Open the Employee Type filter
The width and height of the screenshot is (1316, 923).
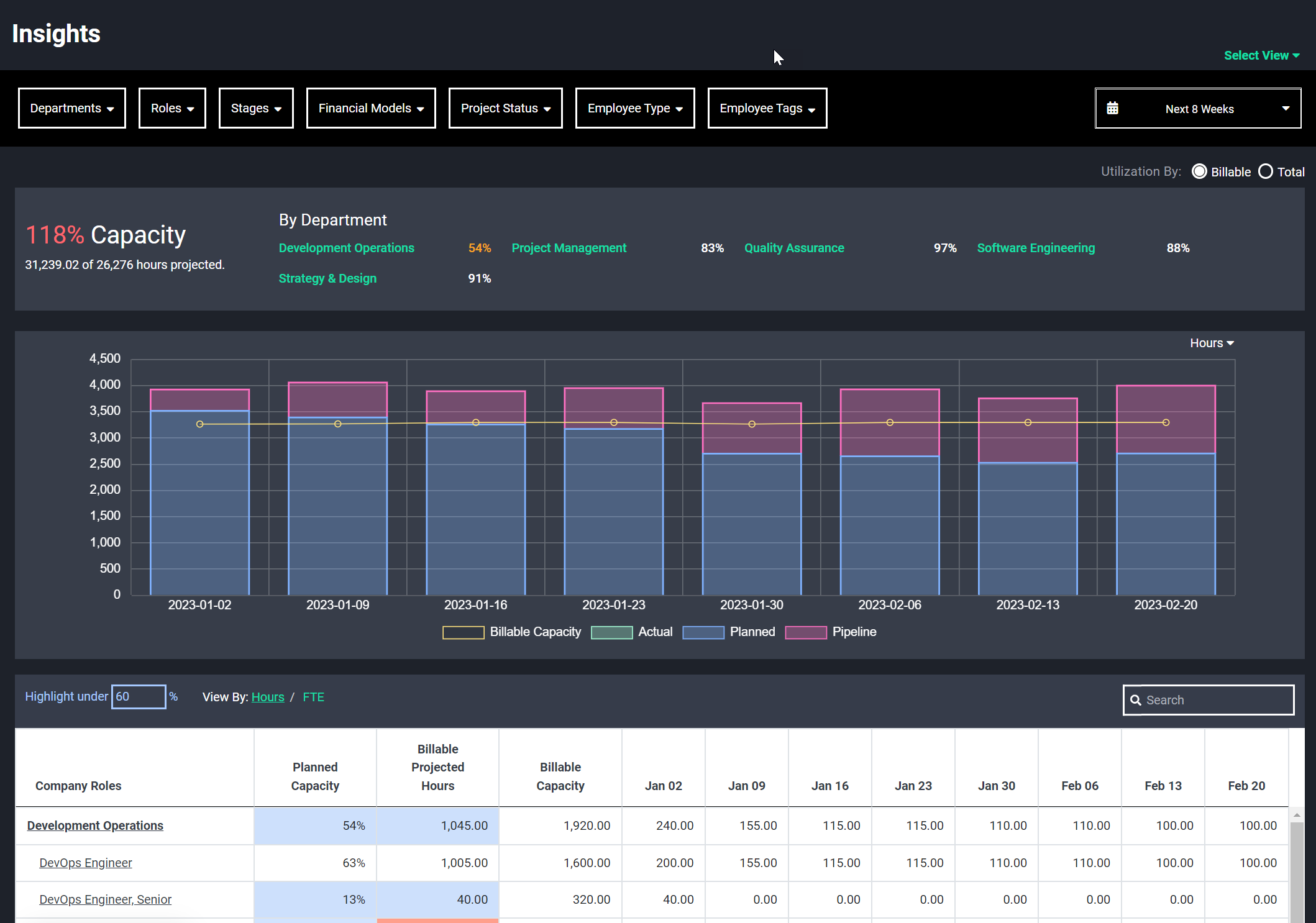634,107
